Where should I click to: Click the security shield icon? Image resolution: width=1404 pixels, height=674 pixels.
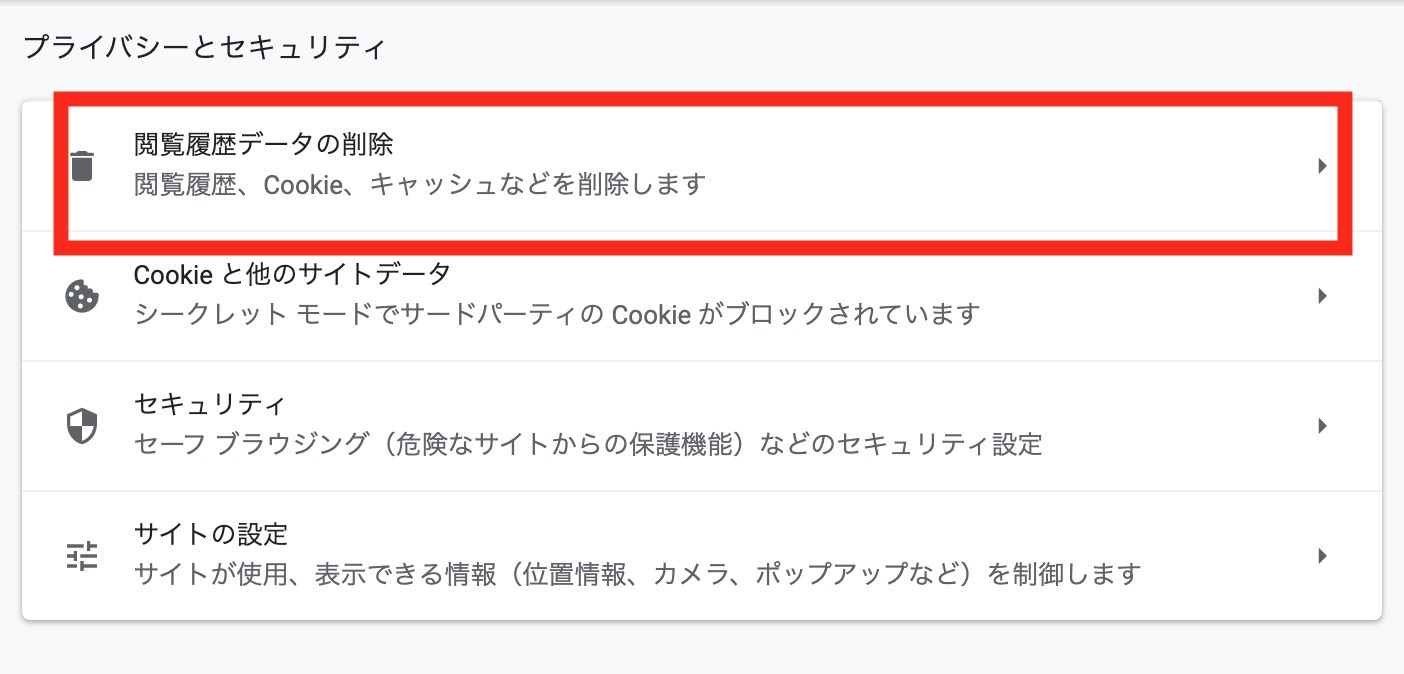(x=82, y=426)
